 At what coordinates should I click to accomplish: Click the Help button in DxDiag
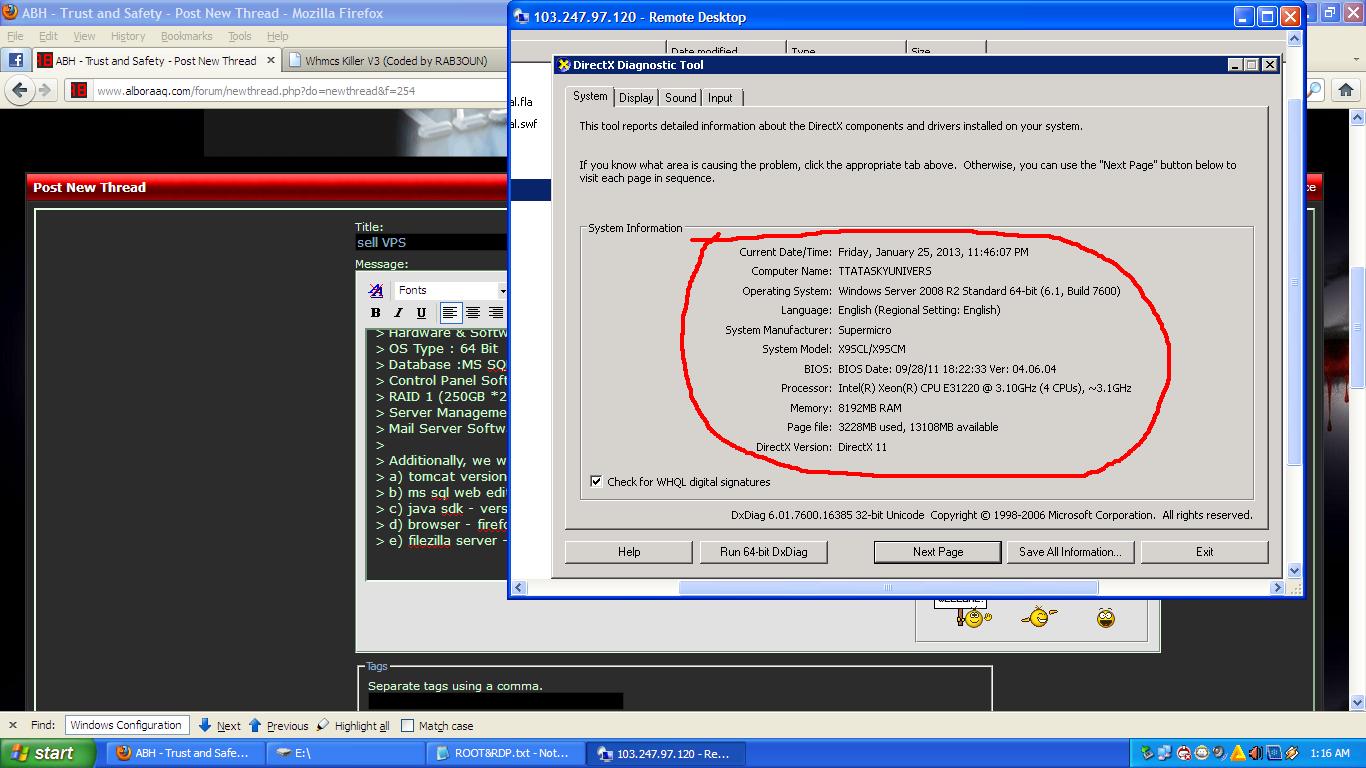629,552
